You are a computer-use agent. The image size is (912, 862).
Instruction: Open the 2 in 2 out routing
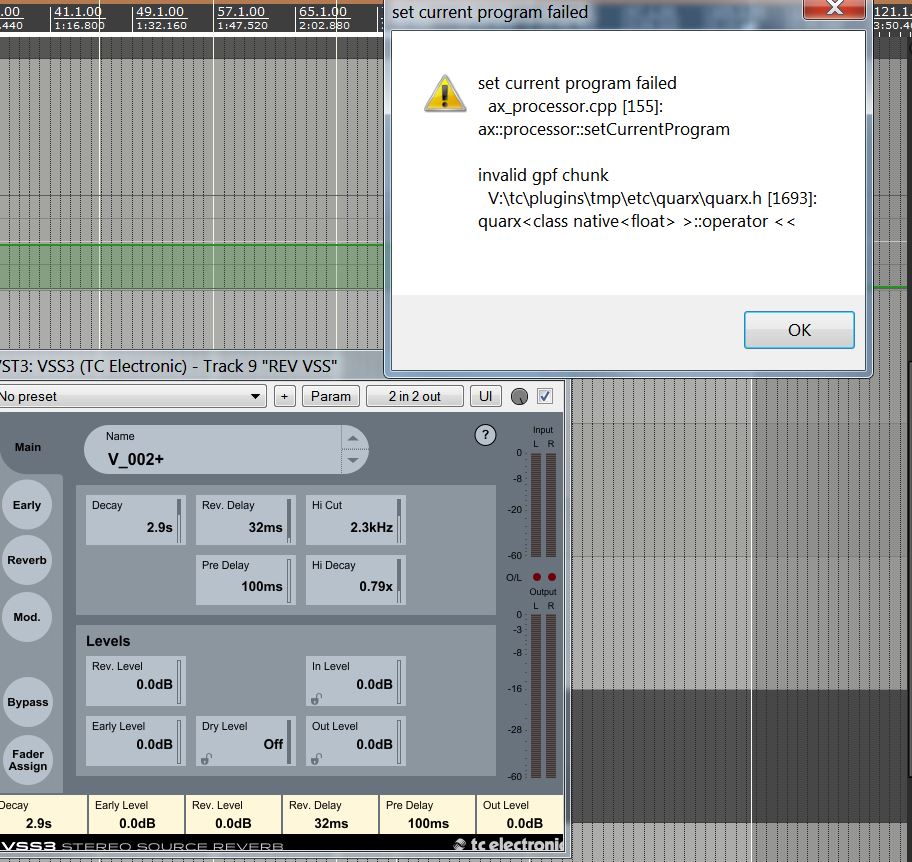[x=415, y=396]
